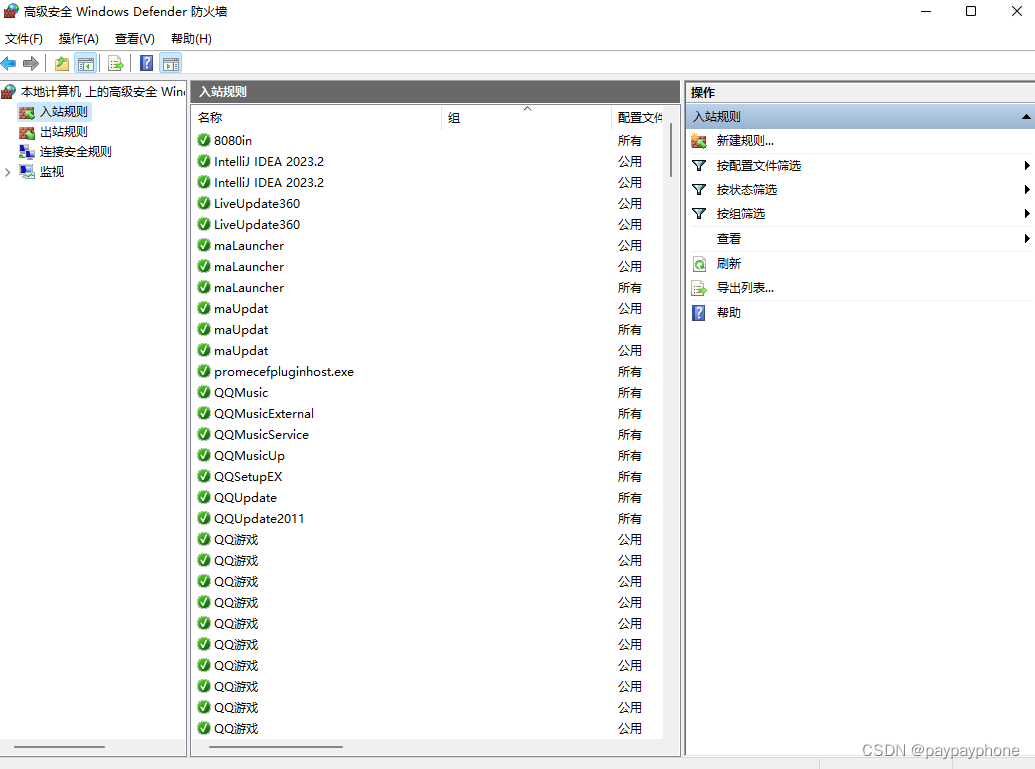Open the 帮助(H) menu
Viewport: 1035px width, 769px height.
[x=191, y=39]
